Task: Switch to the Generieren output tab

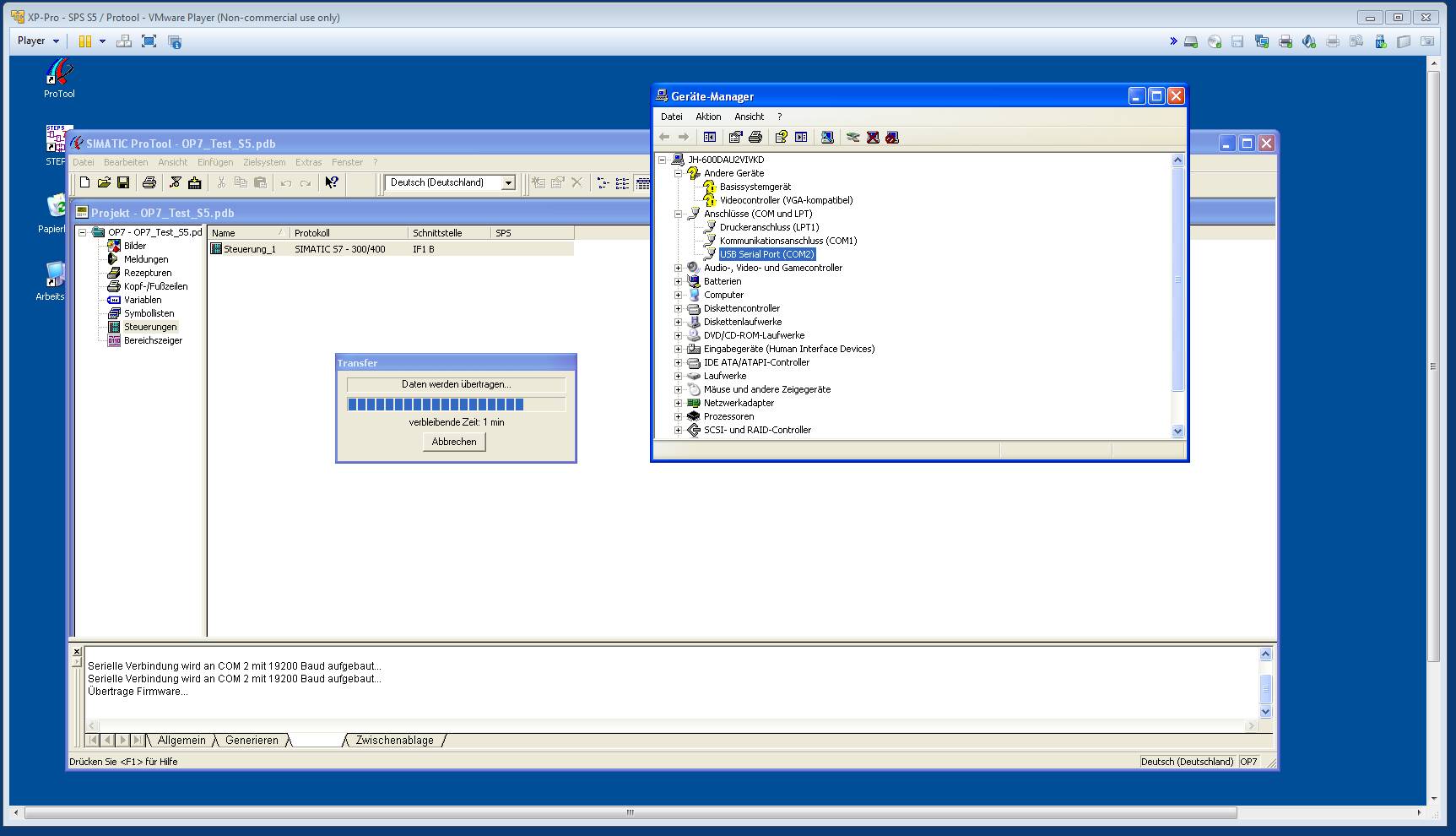Action: point(252,741)
